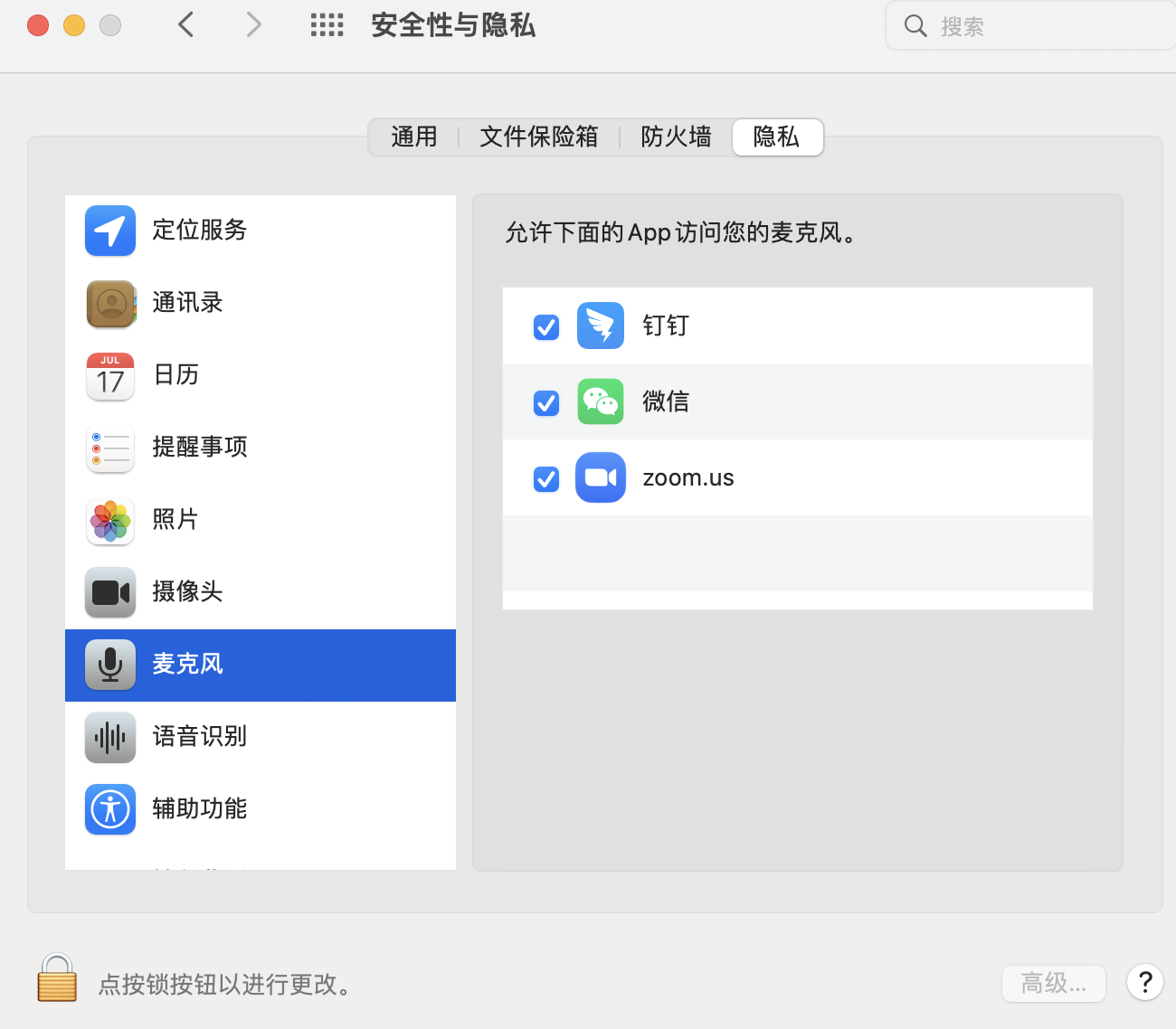Show all preferences via grid icon
Image resolution: width=1176 pixels, height=1029 pixels.
(327, 25)
